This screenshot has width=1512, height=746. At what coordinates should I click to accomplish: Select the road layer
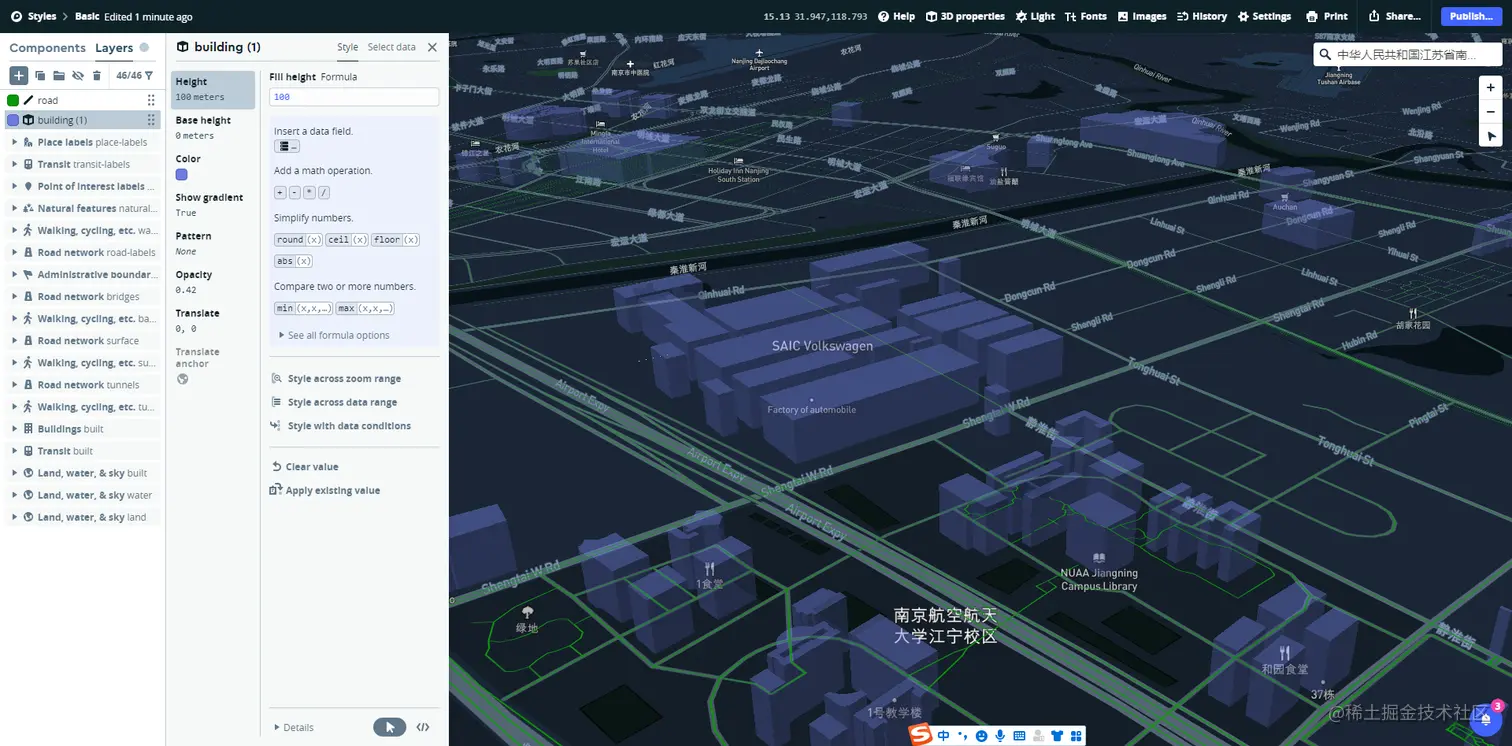(82, 100)
